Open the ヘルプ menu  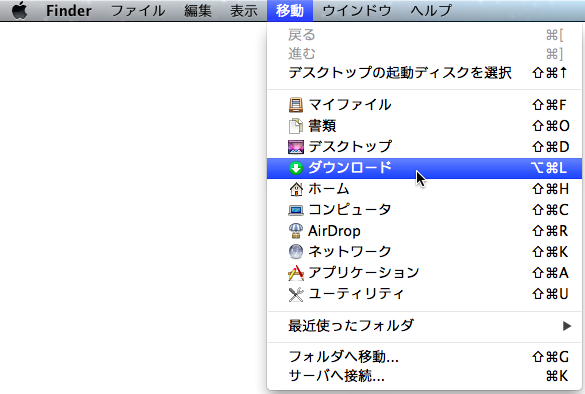tap(431, 10)
